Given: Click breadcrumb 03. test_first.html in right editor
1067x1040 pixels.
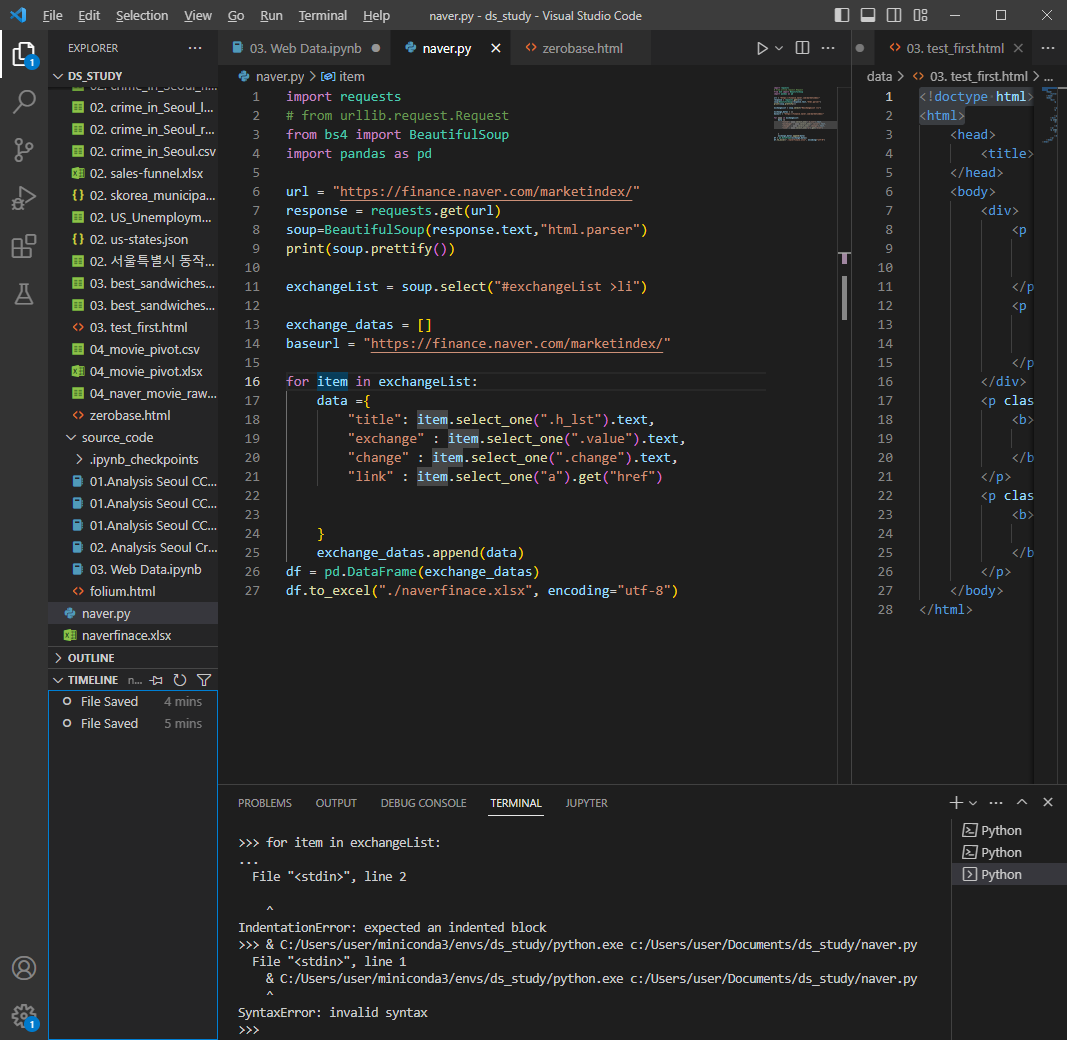Looking at the screenshot, I should pos(971,76).
